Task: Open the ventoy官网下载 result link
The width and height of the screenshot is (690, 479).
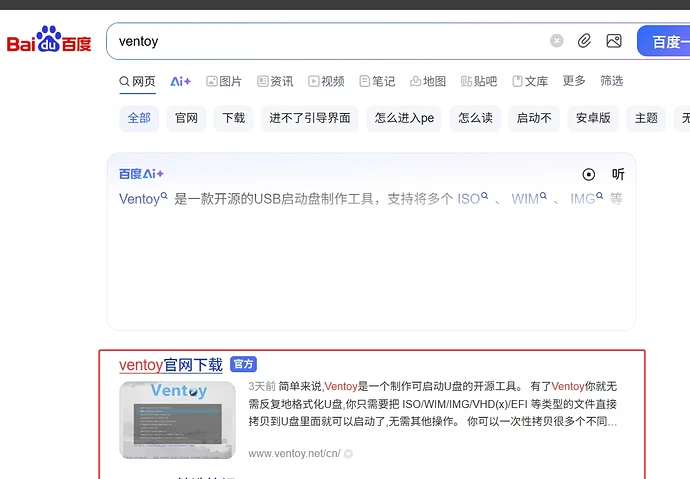Action: pyautogui.click(x=170, y=365)
